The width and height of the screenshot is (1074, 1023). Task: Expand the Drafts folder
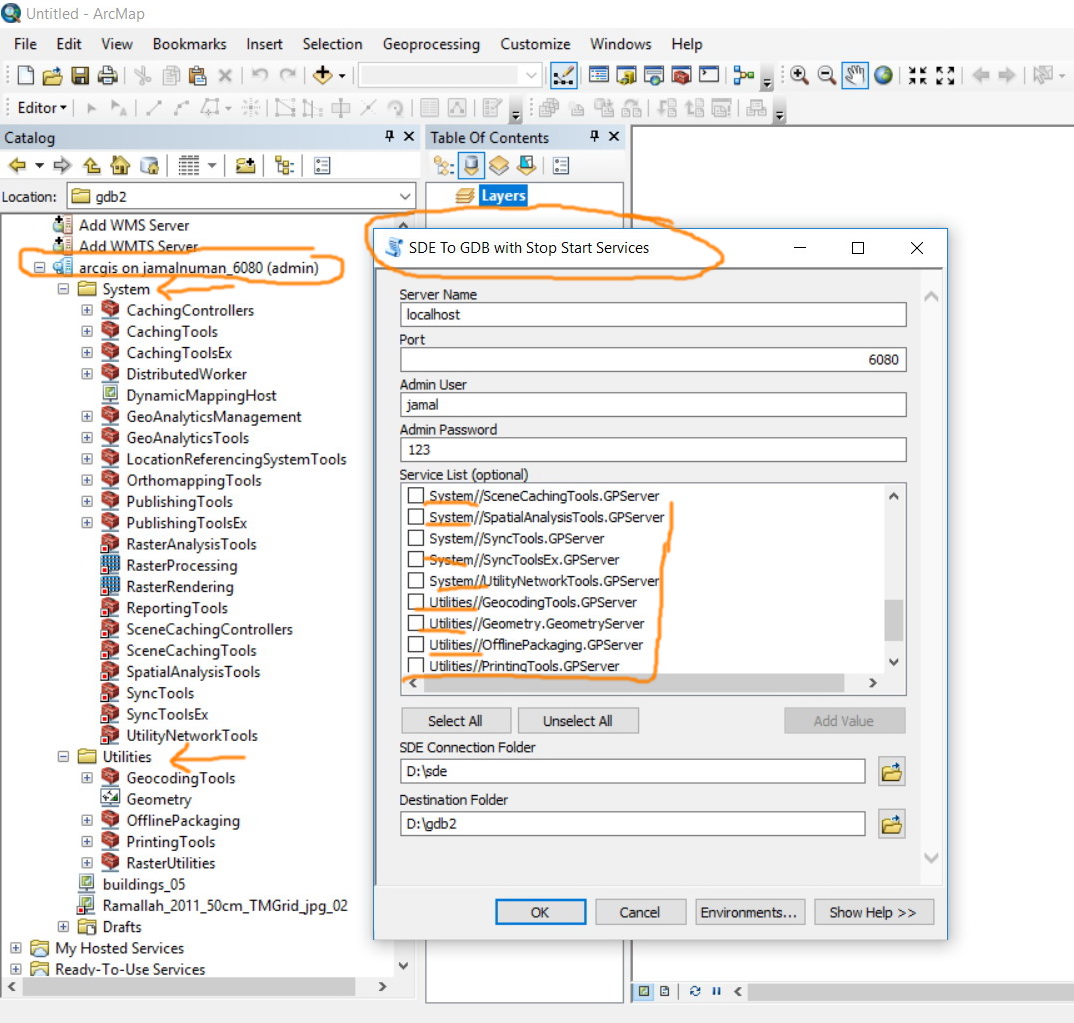pos(63,926)
